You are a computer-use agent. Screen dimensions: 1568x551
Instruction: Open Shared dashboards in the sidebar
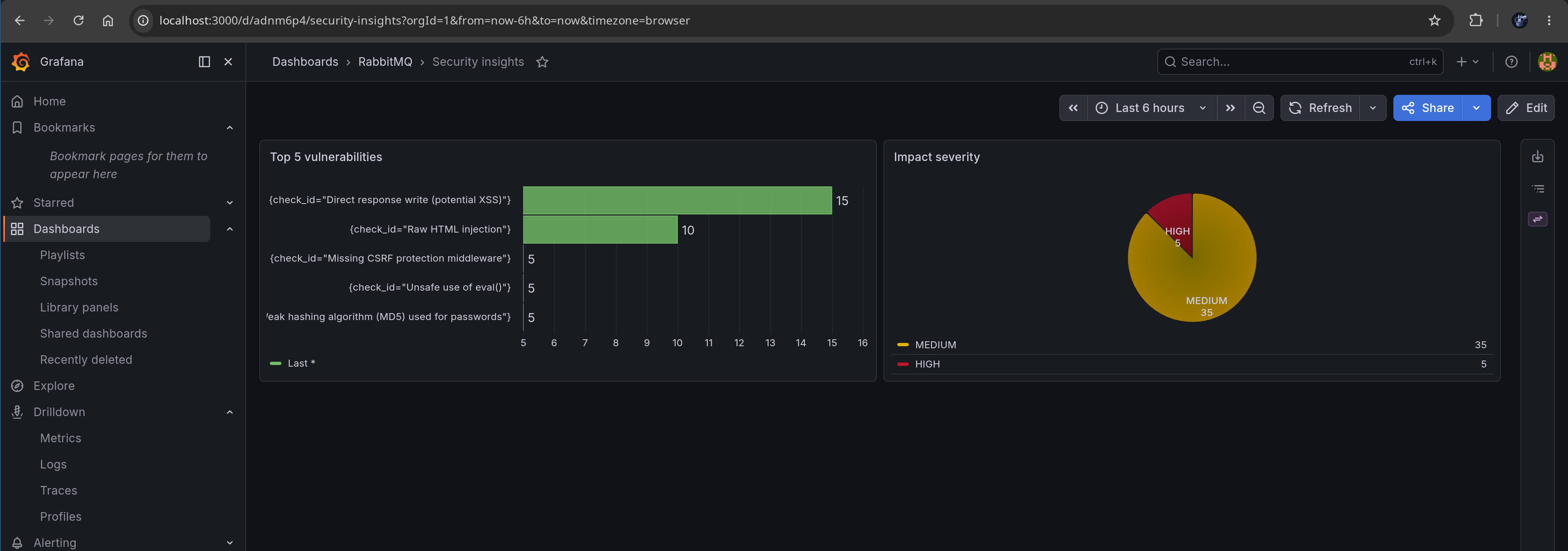(94, 333)
